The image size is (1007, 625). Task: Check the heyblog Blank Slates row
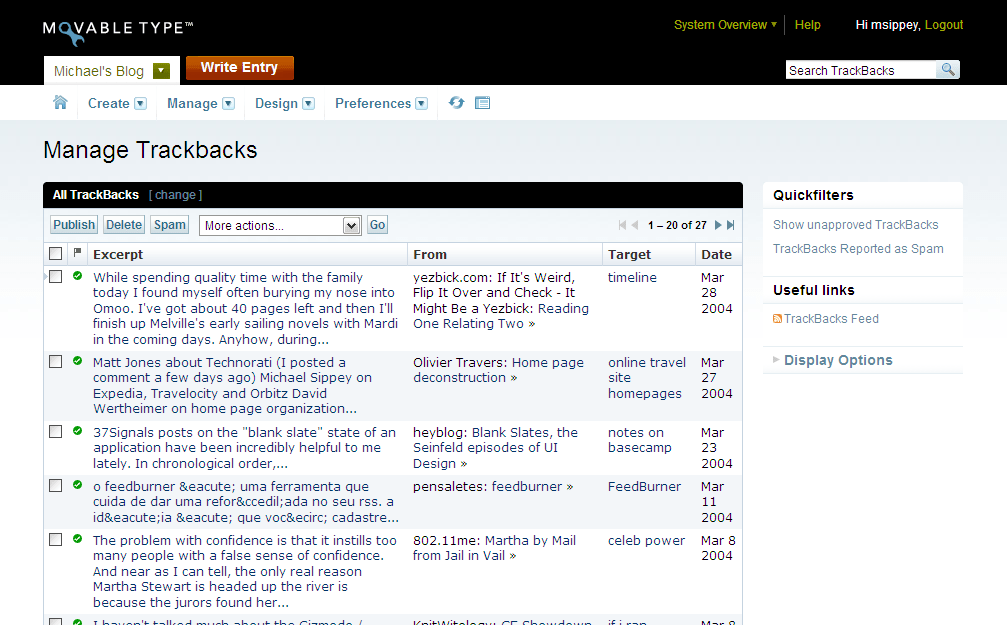(x=56, y=432)
